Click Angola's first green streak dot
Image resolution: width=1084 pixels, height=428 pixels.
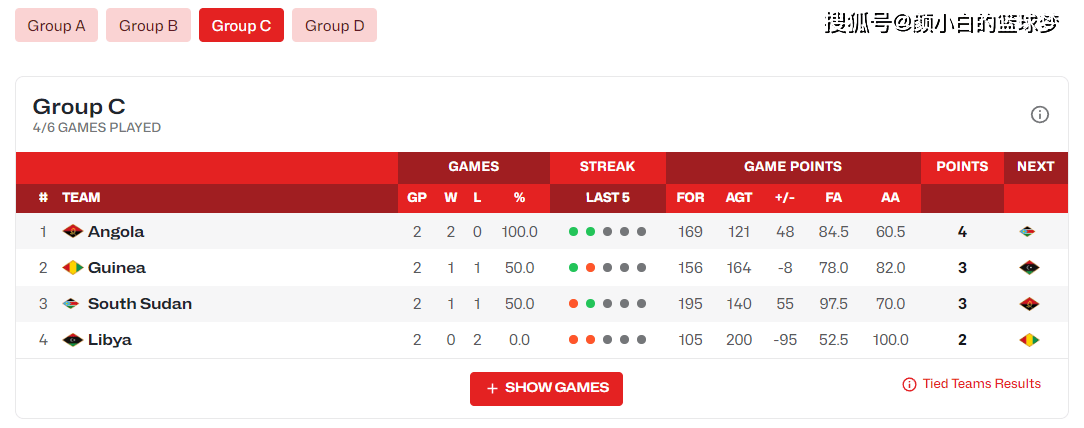pos(574,232)
